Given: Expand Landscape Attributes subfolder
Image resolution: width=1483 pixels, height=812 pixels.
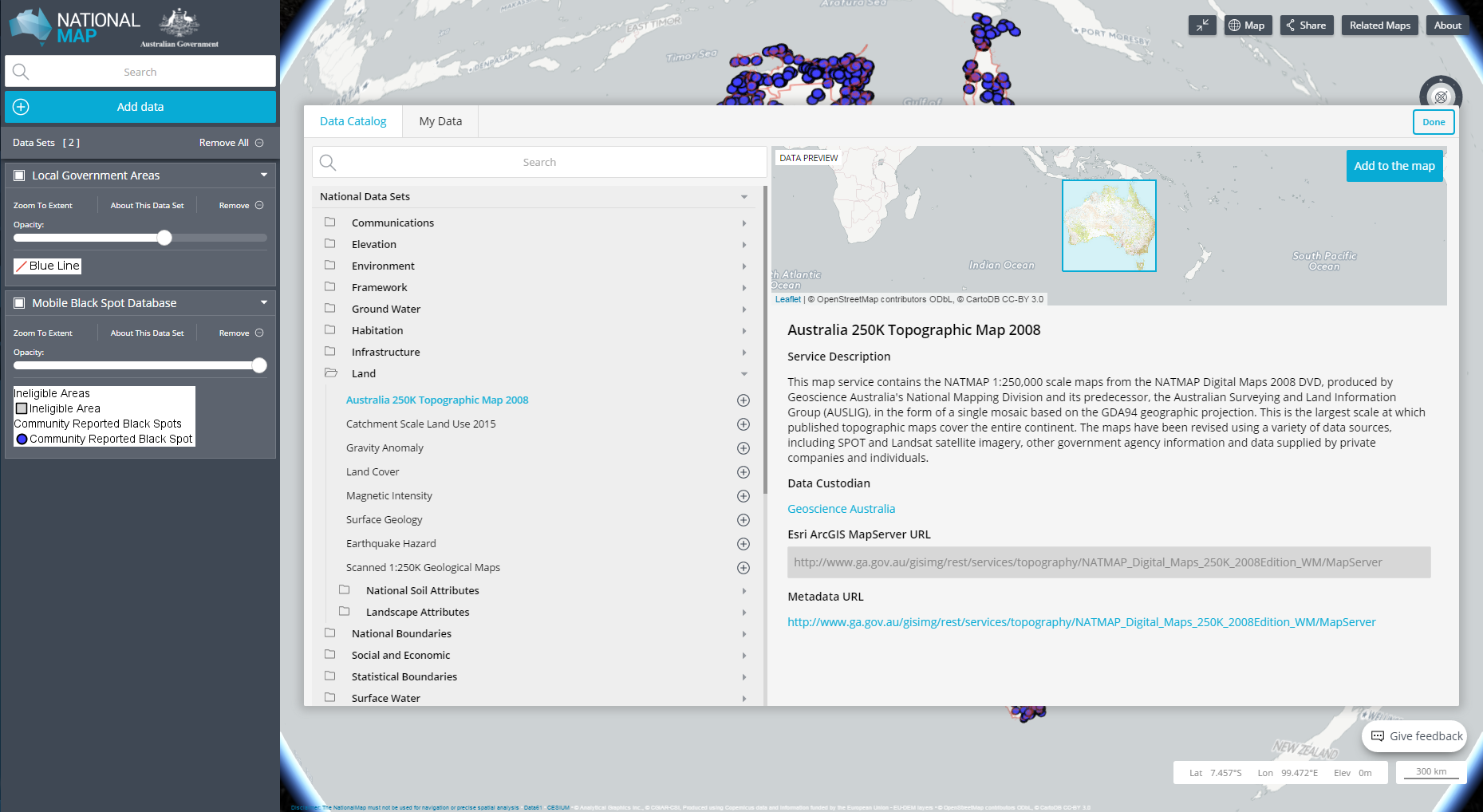Looking at the screenshot, I should 744,613.
